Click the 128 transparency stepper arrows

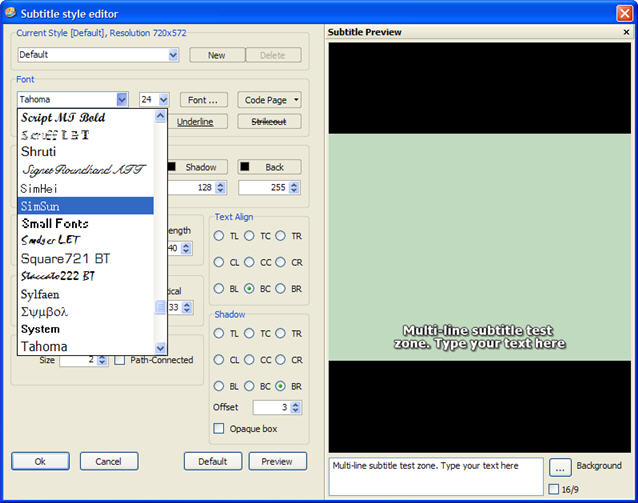tap(220, 188)
